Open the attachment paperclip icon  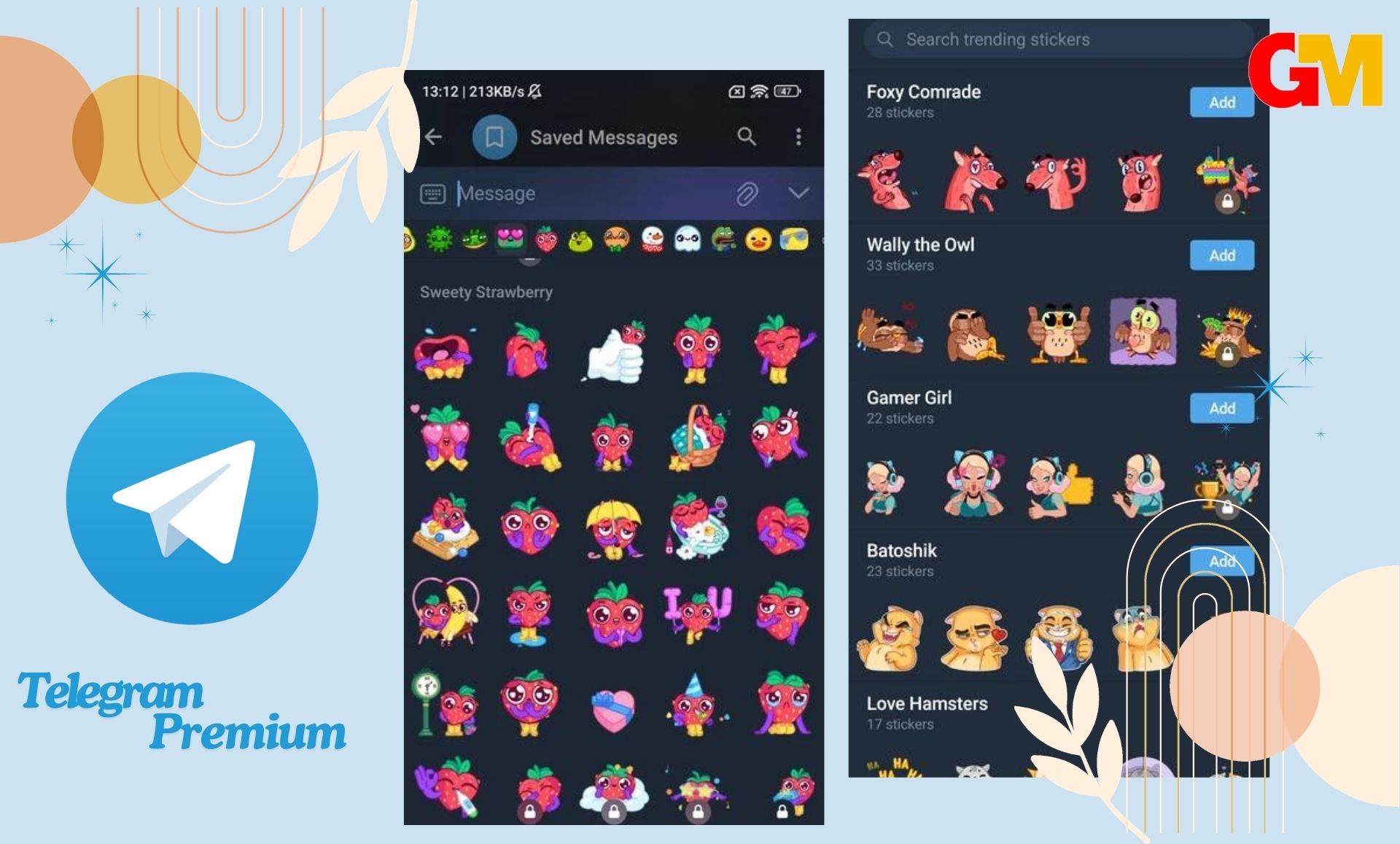(748, 191)
